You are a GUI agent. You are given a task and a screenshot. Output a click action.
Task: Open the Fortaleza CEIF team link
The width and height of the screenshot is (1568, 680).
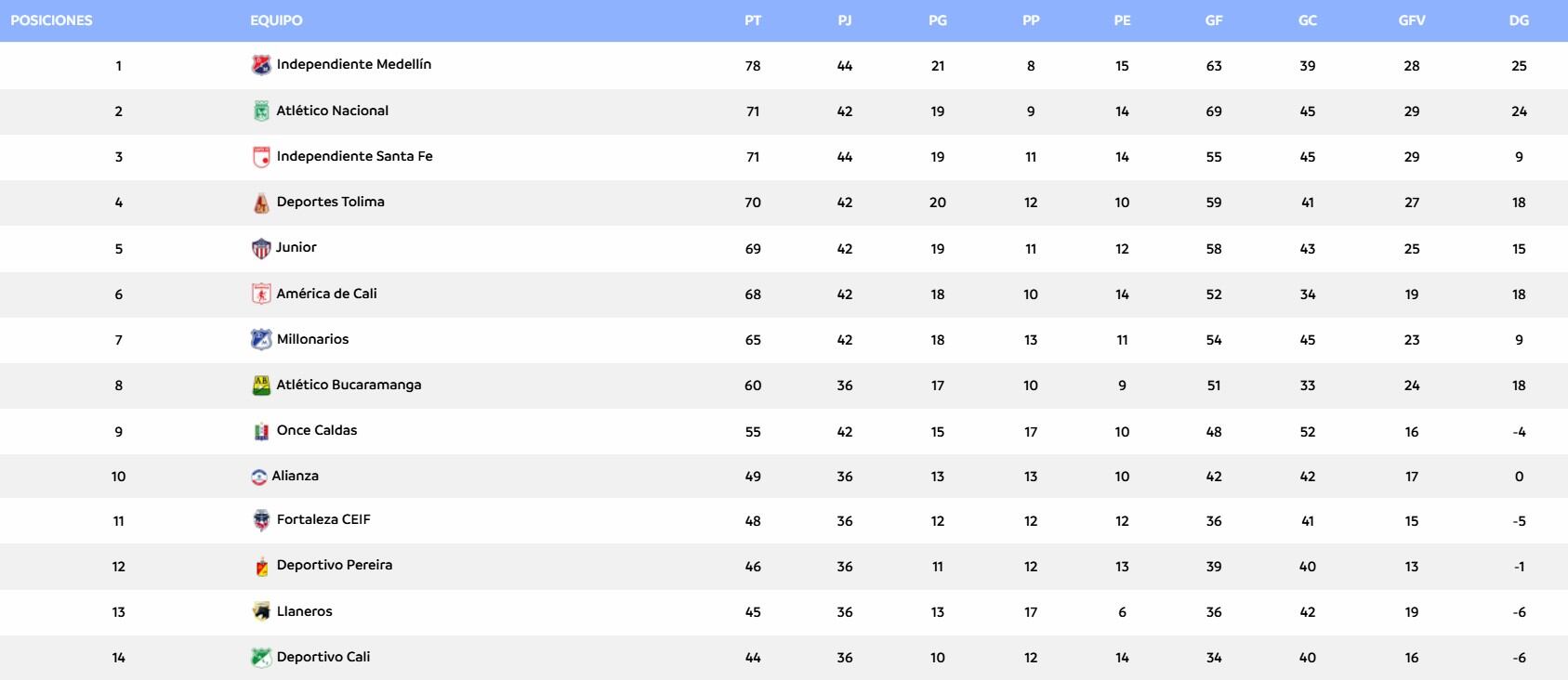[x=323, y=519]
